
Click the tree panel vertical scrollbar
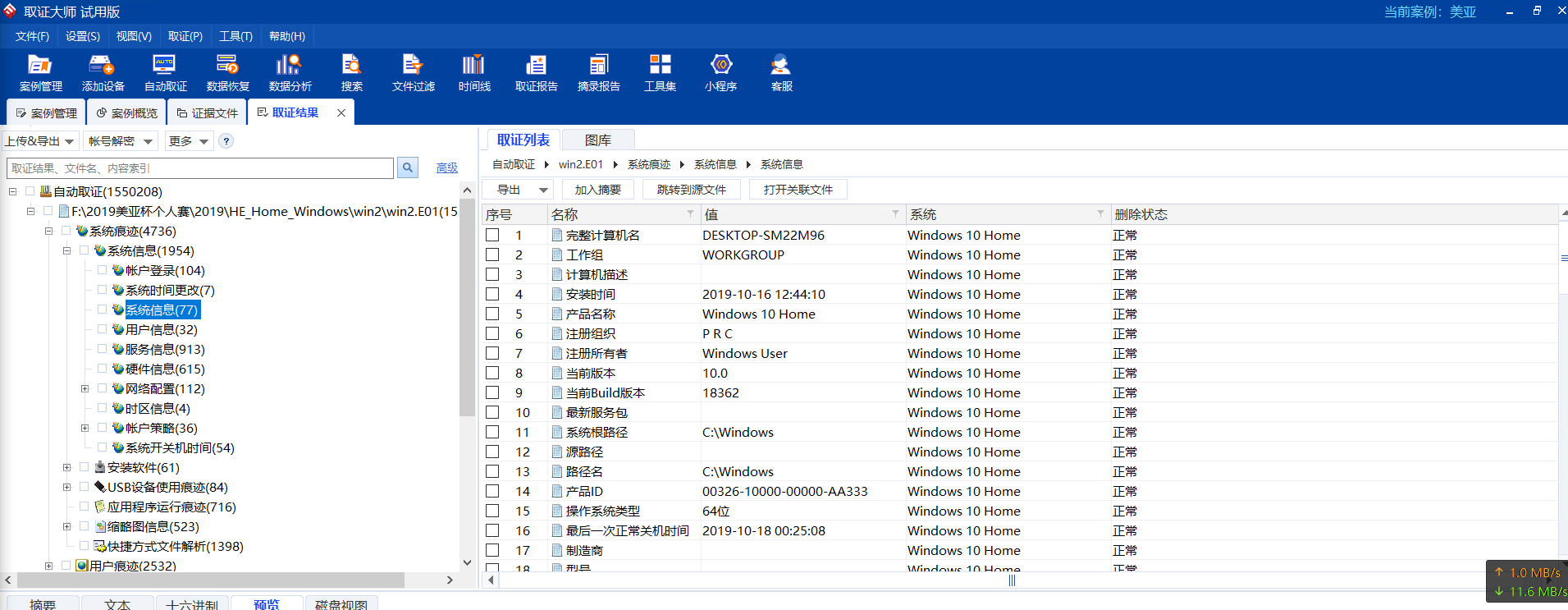click(467, 308)
